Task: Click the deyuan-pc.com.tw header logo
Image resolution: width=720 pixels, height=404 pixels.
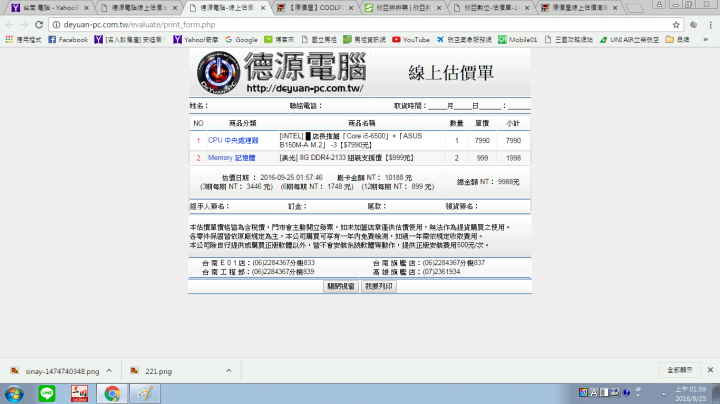Action: 281,73
